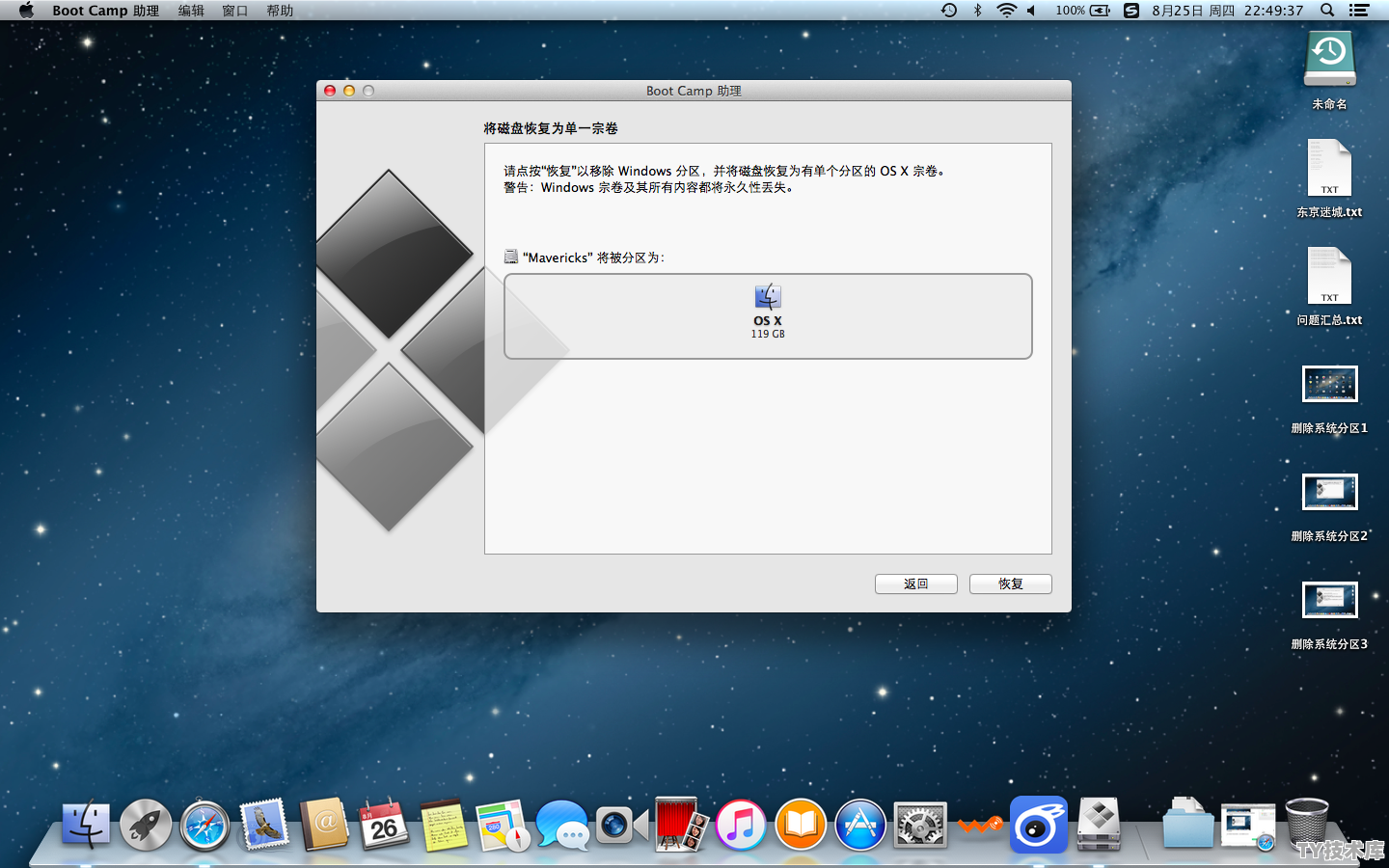Select the 未命名 Time Machine drive

[x=1330, y=61]
